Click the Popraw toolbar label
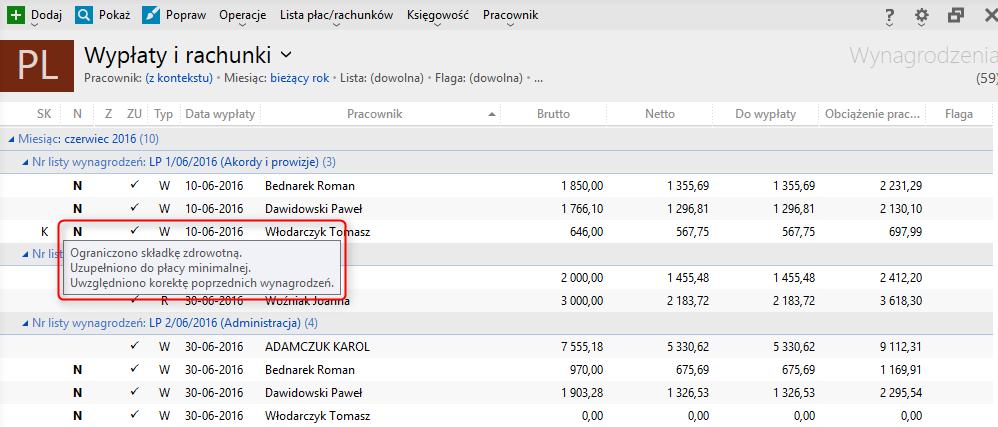The image size is (998, 427). [x=185, y=15]
